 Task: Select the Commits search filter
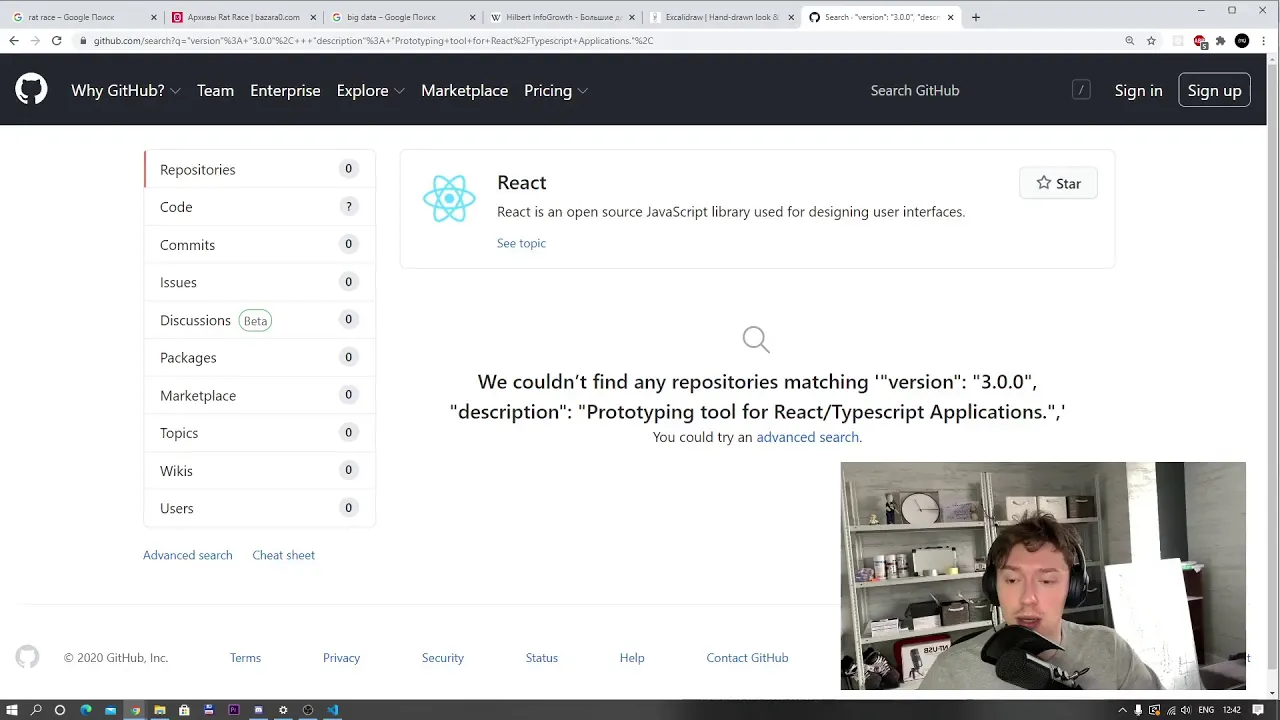pyautogui.click(x=260, y=244)
